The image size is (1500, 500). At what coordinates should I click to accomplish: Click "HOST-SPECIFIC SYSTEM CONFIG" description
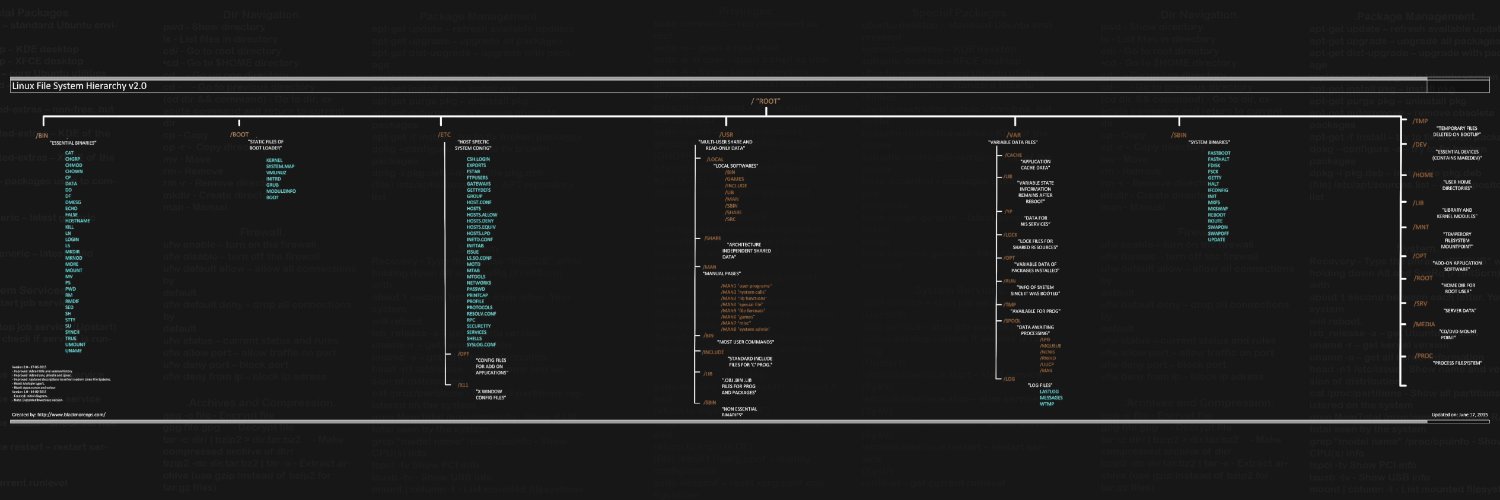point(472,146)
